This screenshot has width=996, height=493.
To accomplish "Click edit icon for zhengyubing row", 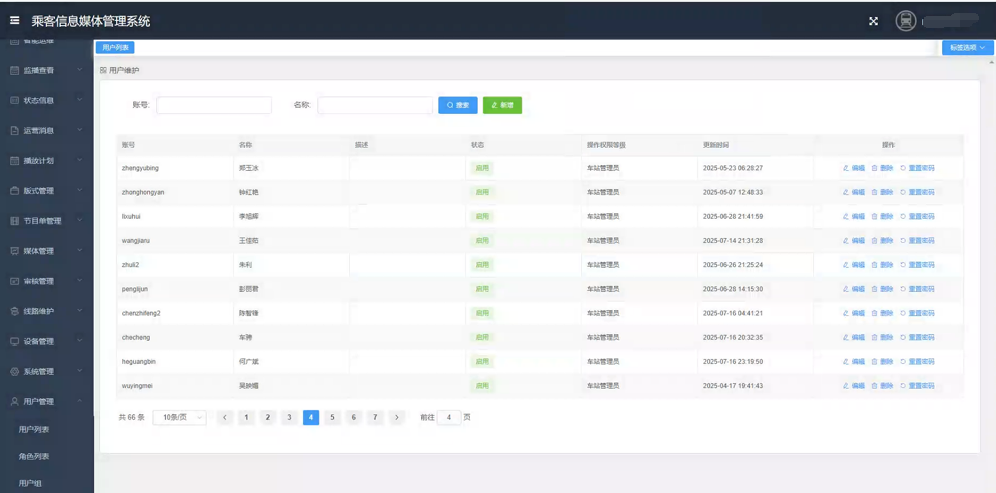I will [x=846, y=168].
